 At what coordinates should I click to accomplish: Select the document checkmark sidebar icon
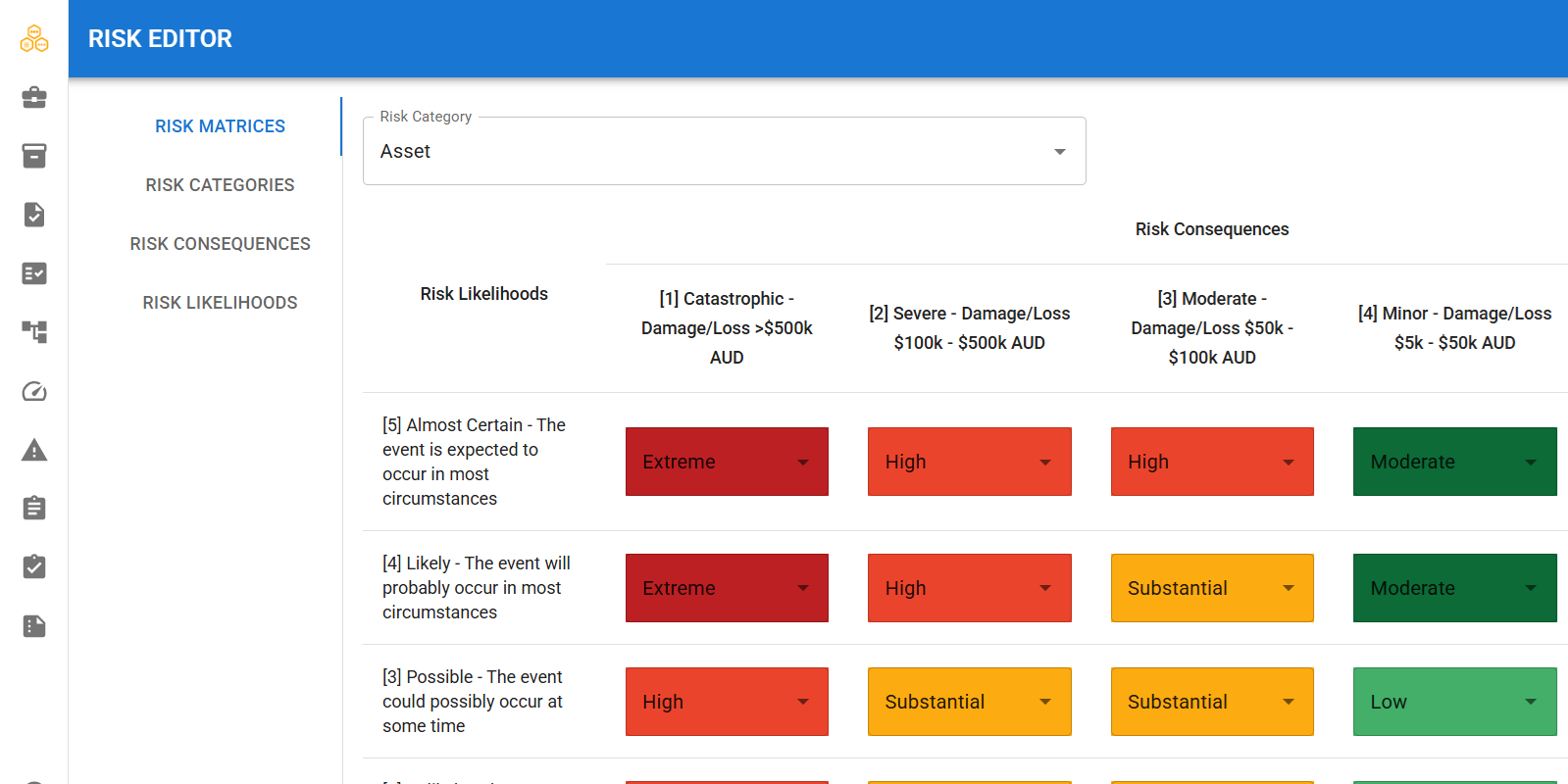click(x=34, y=215)
